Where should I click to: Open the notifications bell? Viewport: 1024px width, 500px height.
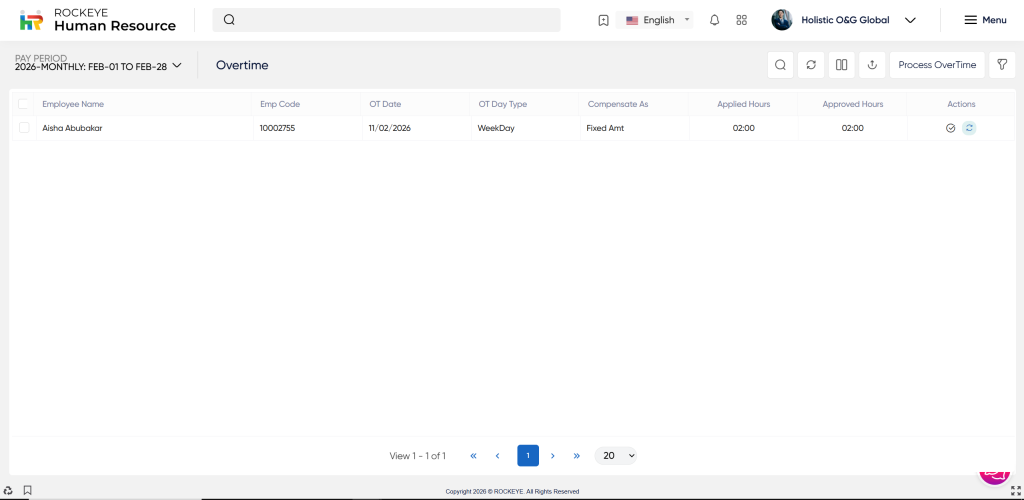click(714, 20)
